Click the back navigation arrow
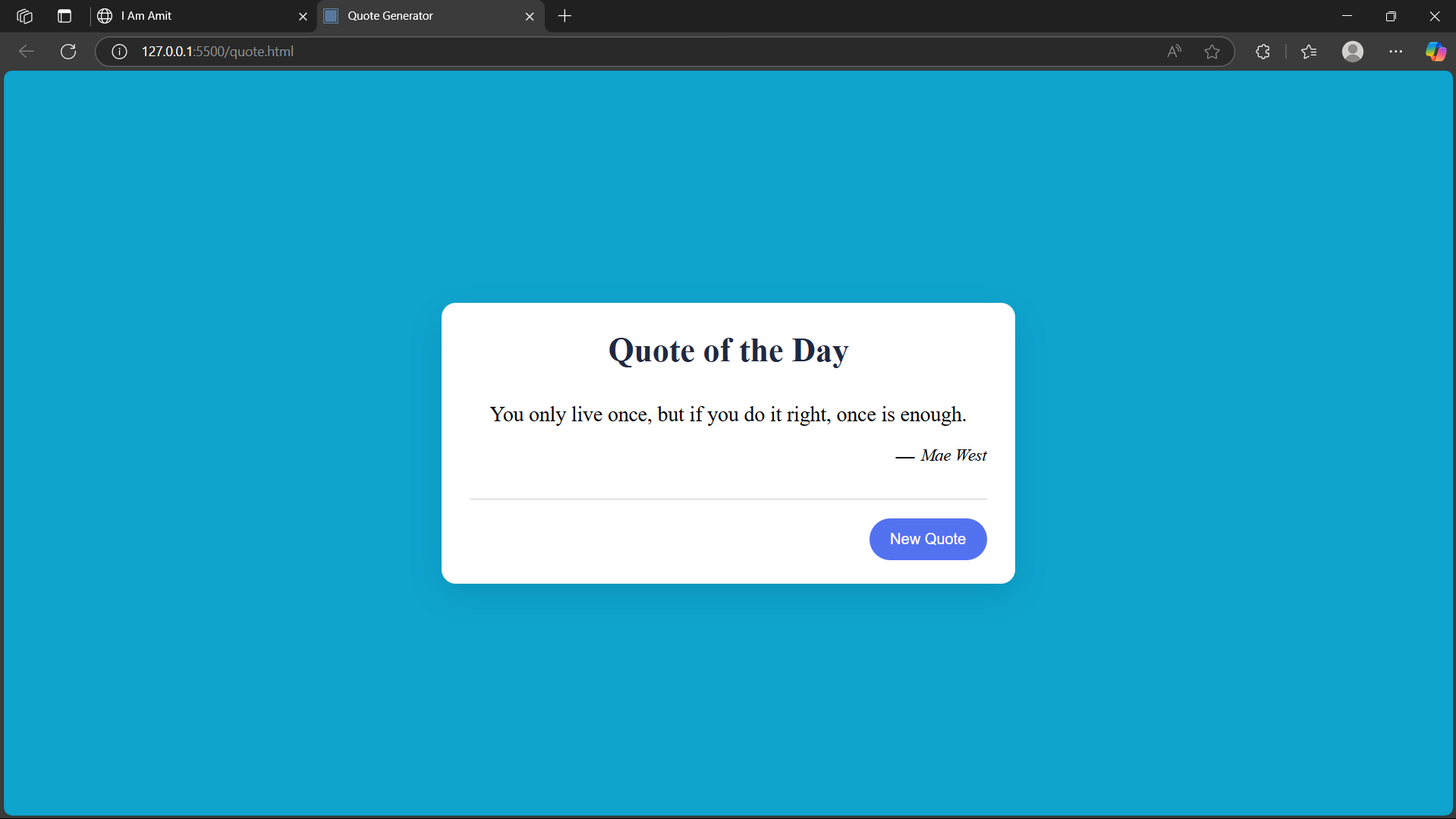1456x819 pixels. pos(27,52)
